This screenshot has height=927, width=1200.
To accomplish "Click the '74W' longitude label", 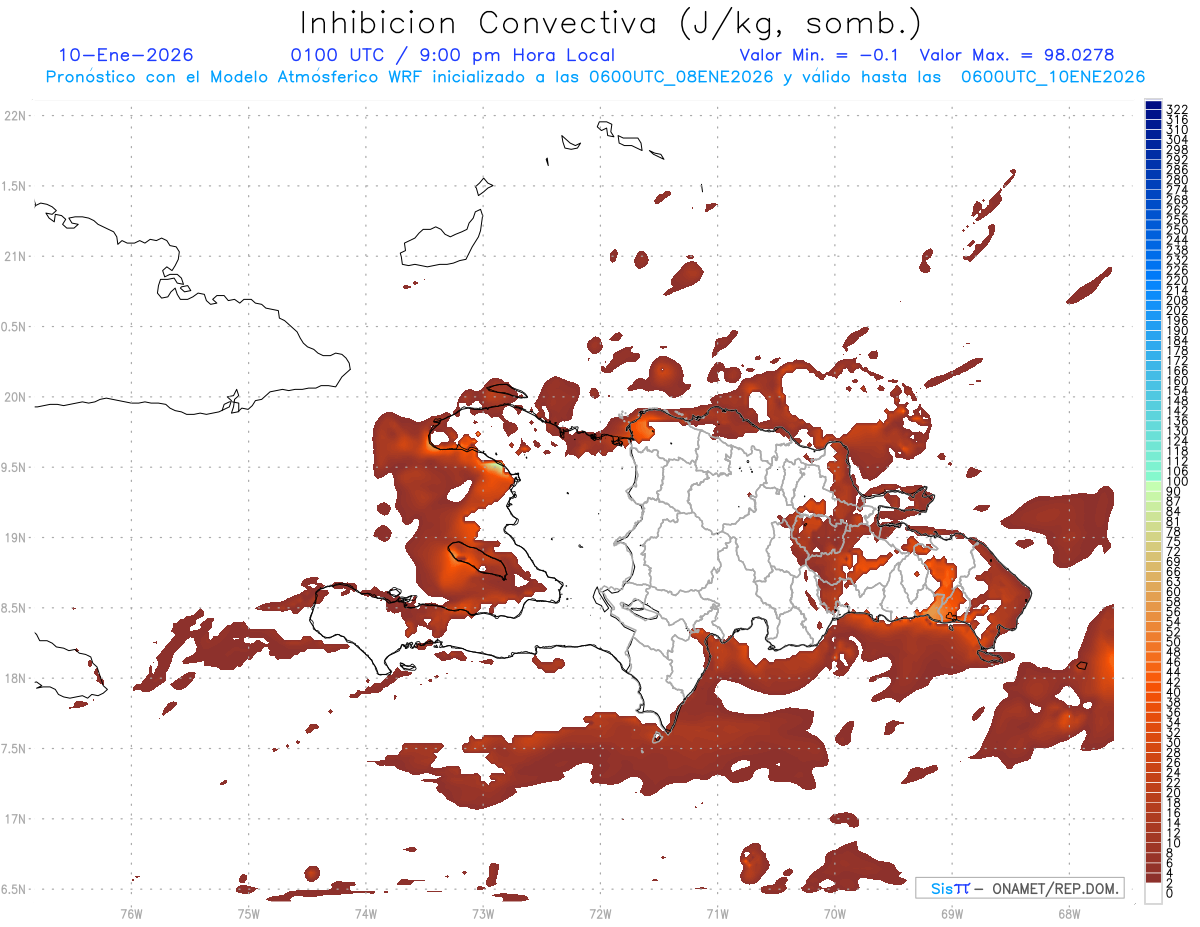I will point(365,913).
